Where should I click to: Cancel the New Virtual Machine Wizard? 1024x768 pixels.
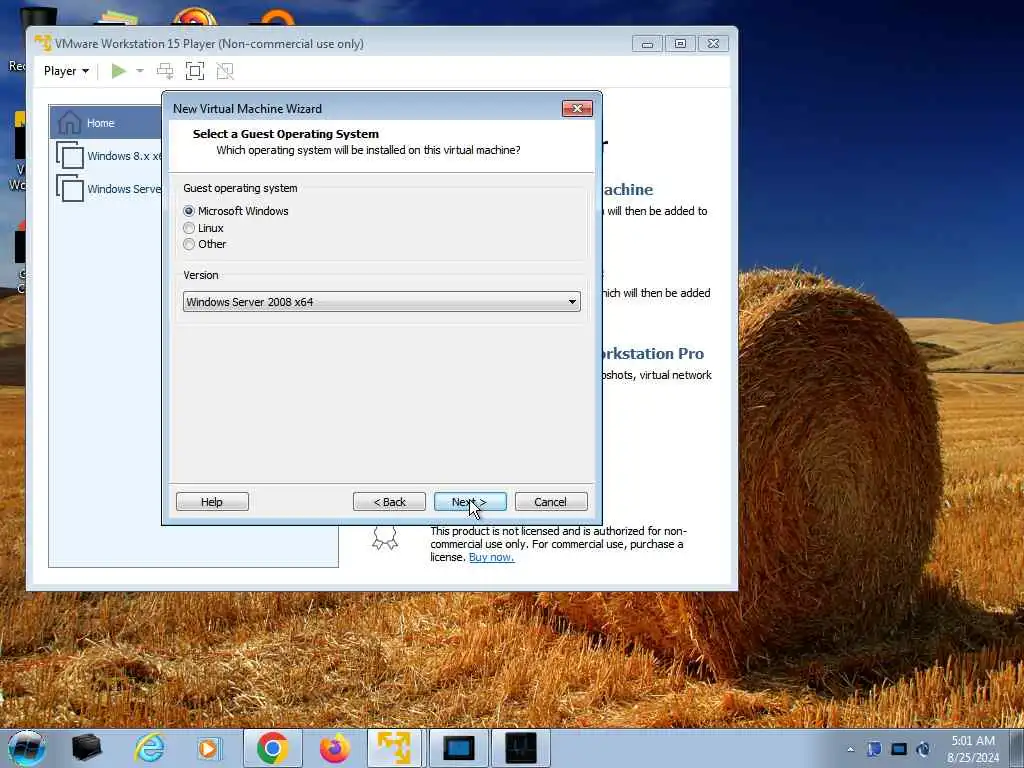coord(551,502)
